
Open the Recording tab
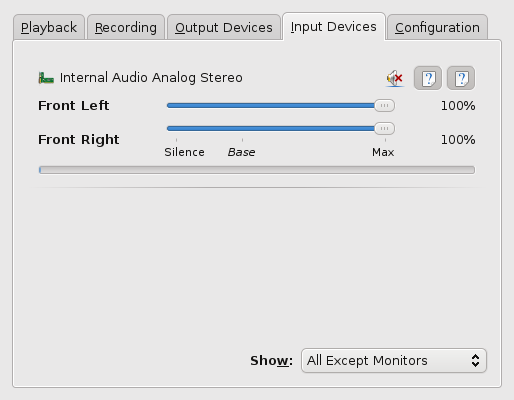click(126, 27)
